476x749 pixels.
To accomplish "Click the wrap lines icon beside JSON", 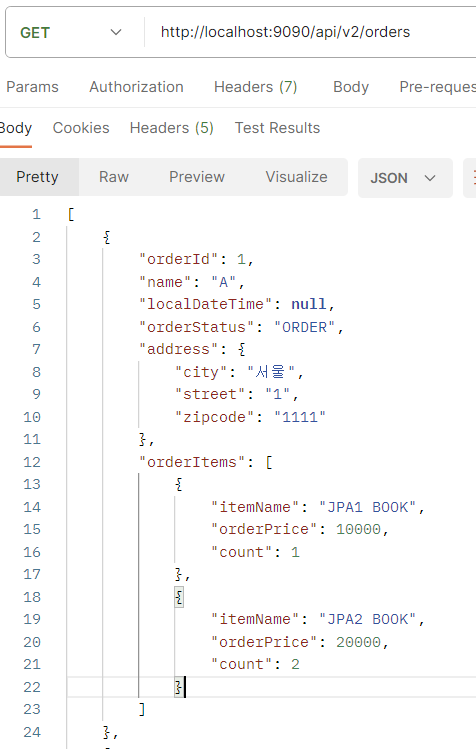I will [x=470, y=178].
